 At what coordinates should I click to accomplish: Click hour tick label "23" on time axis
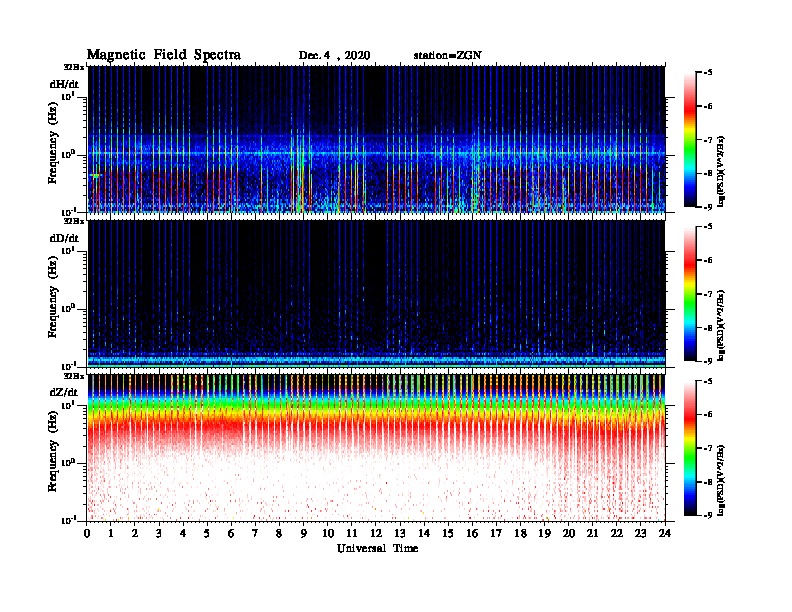641,534
